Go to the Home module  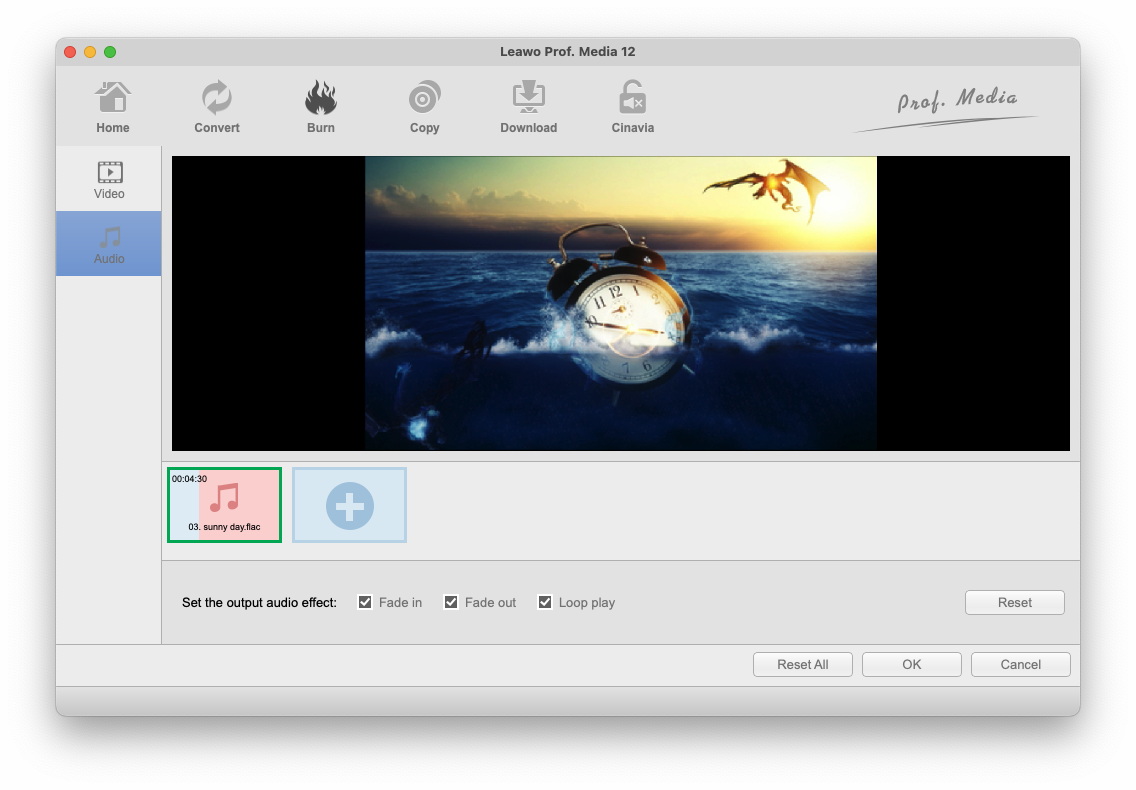pos(112,107)
